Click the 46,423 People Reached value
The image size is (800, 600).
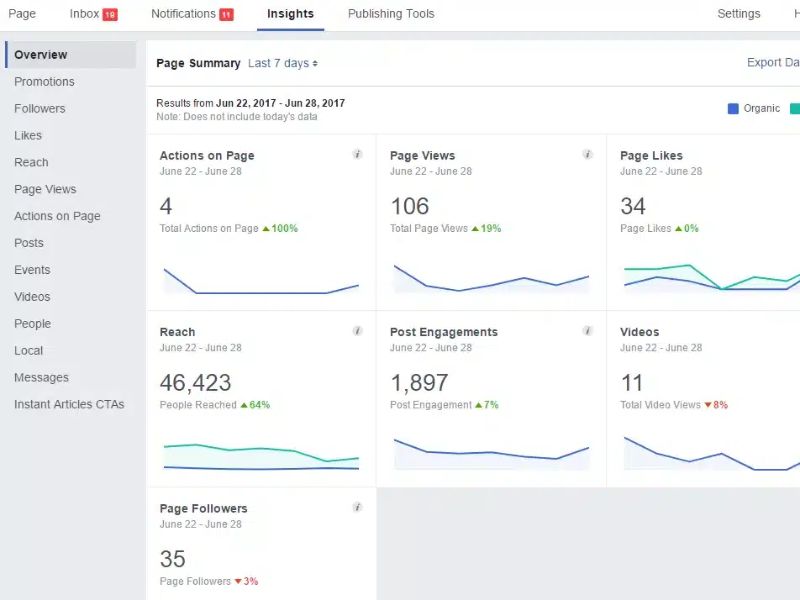coord(195,383)
